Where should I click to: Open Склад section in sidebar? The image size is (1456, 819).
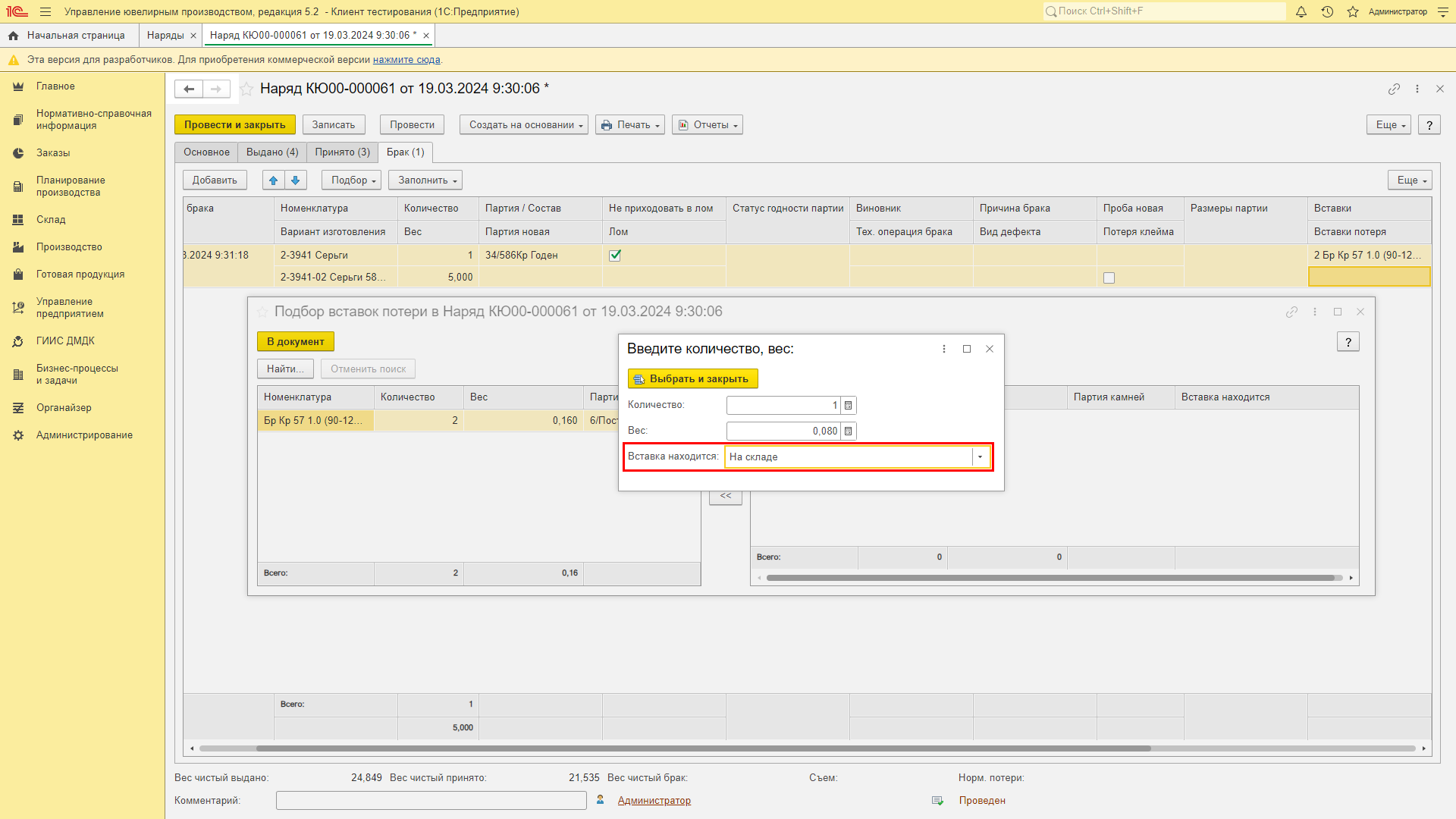click(51, 220)
